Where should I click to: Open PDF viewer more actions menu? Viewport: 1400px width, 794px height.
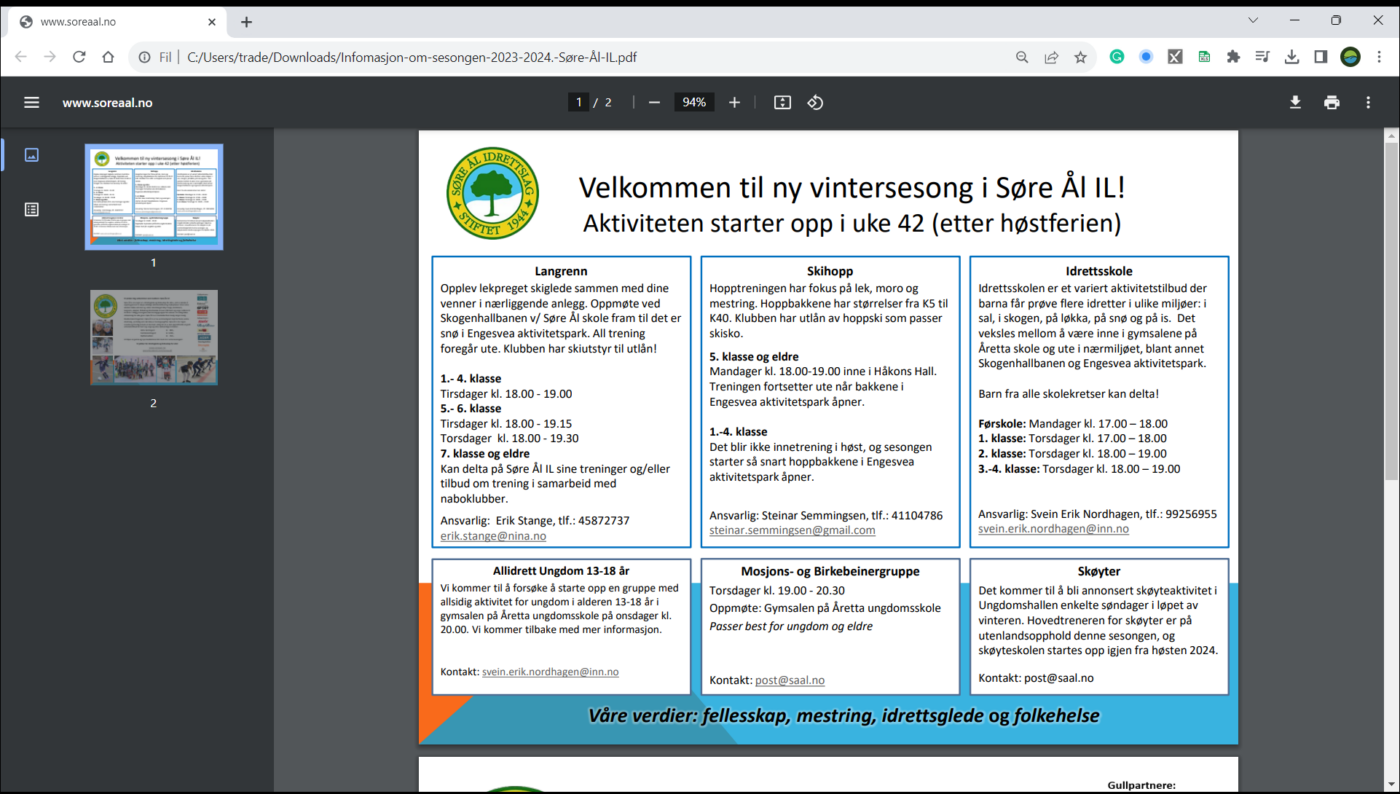click(1368, 102)
